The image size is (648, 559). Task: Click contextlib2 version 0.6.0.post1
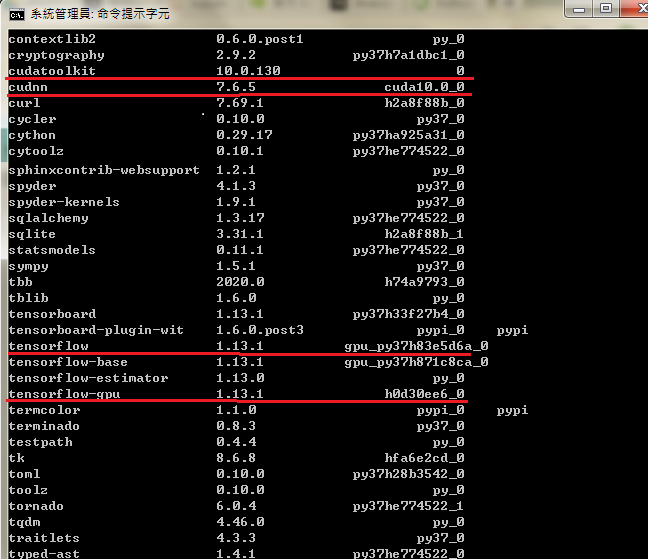click(x=260, y=39)
